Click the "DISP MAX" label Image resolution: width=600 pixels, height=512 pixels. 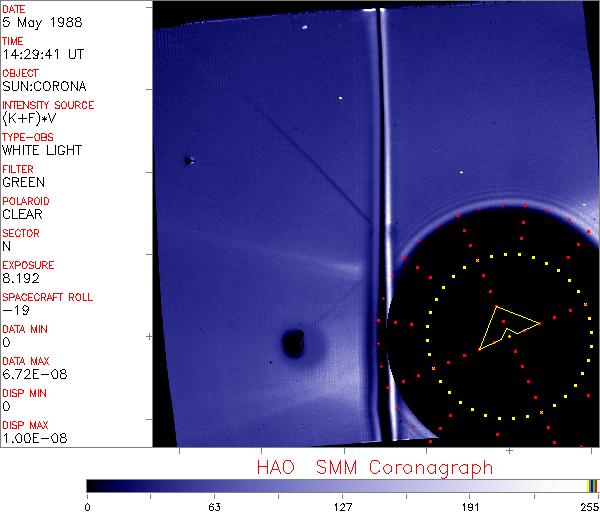(x=25, y=425)
